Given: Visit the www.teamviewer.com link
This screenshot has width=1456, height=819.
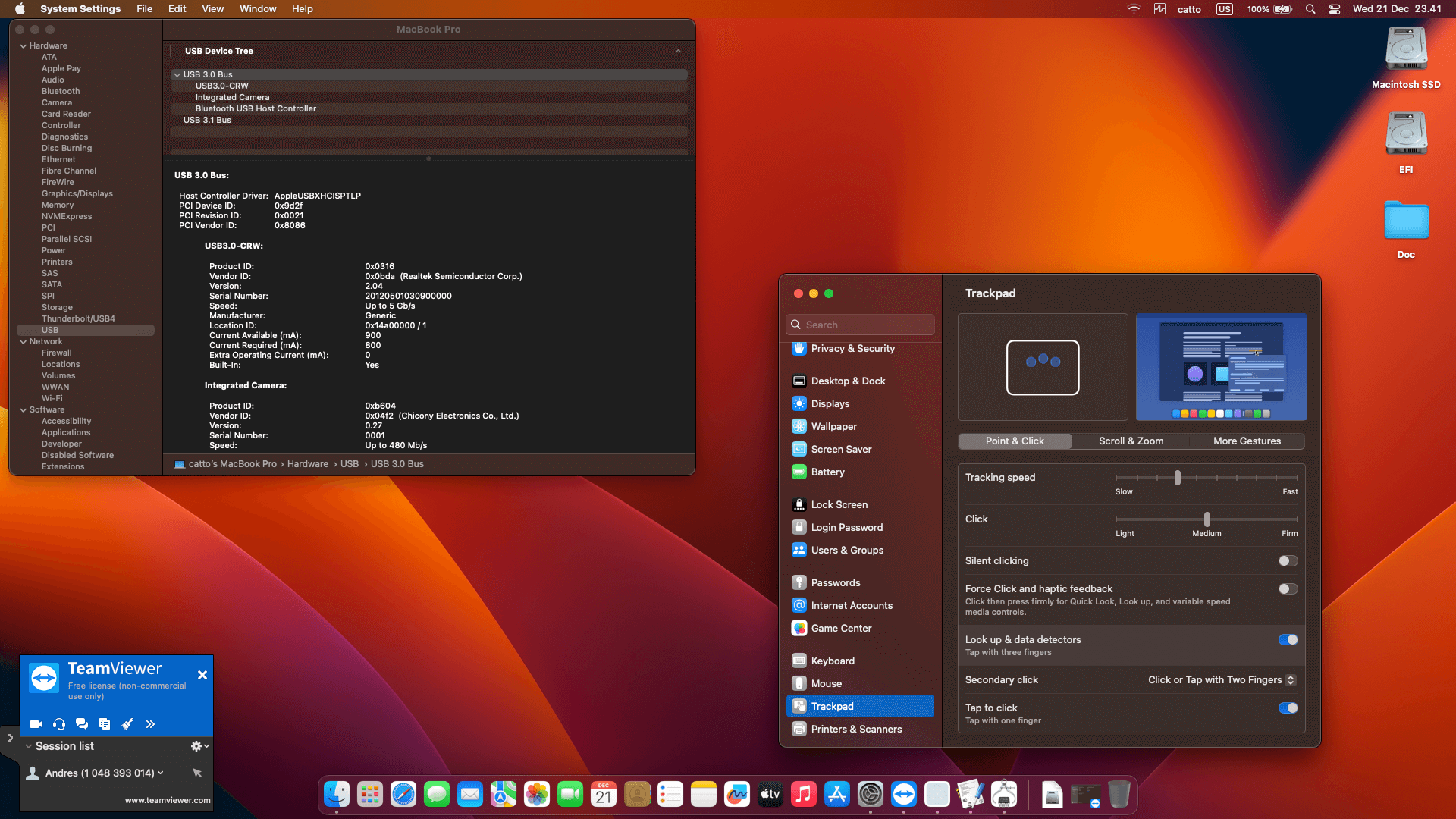Looking at the screenshot, I should (x=168, y=800).
